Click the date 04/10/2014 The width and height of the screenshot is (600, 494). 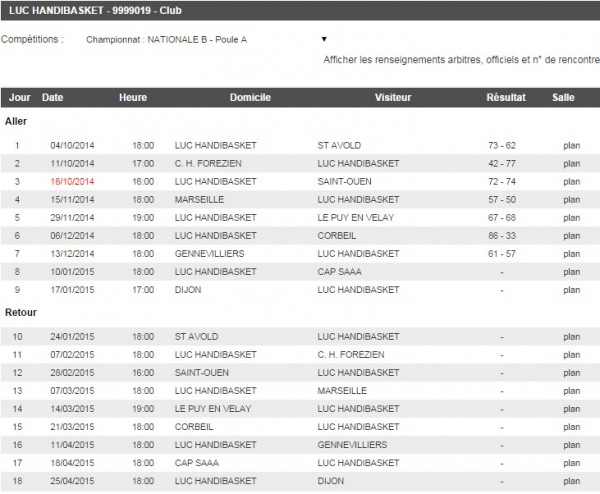point(72,145)
